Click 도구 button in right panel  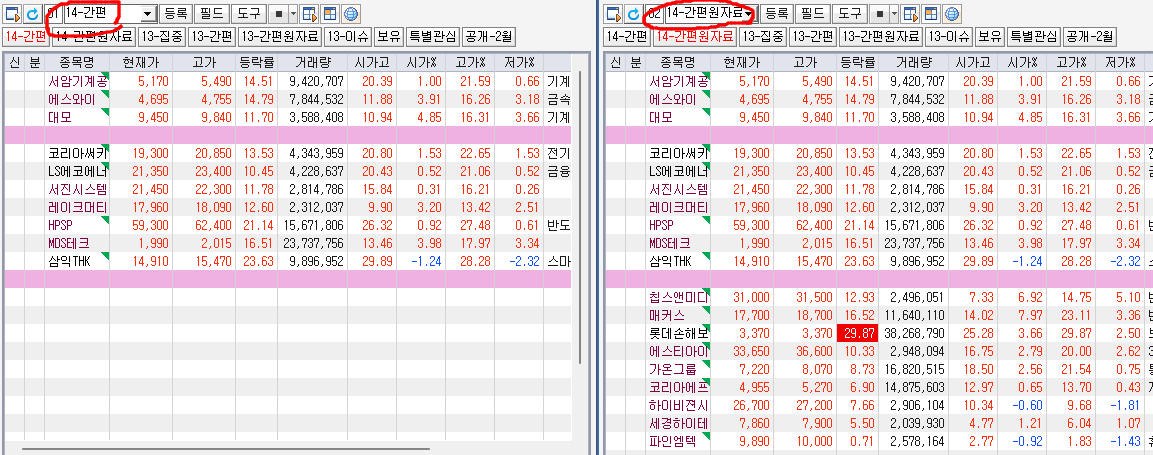[x=849, y=13]
